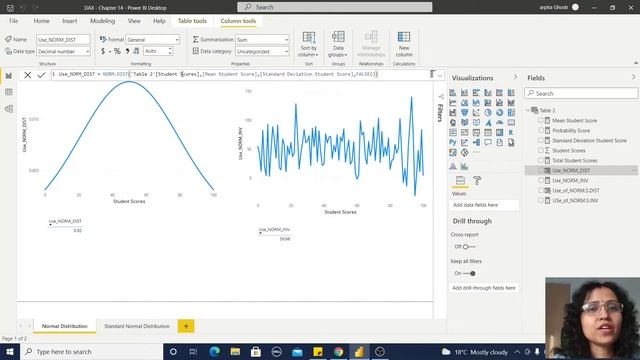Open the File menu
640x360 pixels.
click(x=13, y=21)
